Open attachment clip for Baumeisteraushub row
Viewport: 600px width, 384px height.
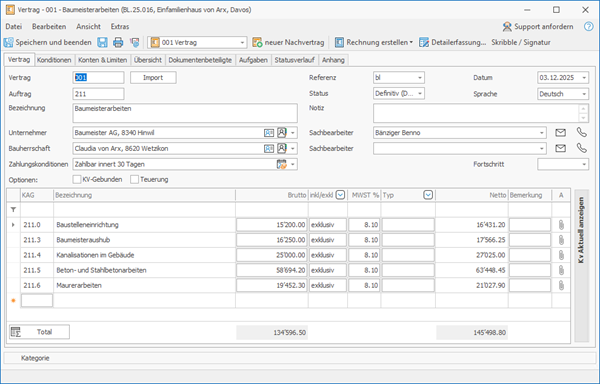pos(561,240)
